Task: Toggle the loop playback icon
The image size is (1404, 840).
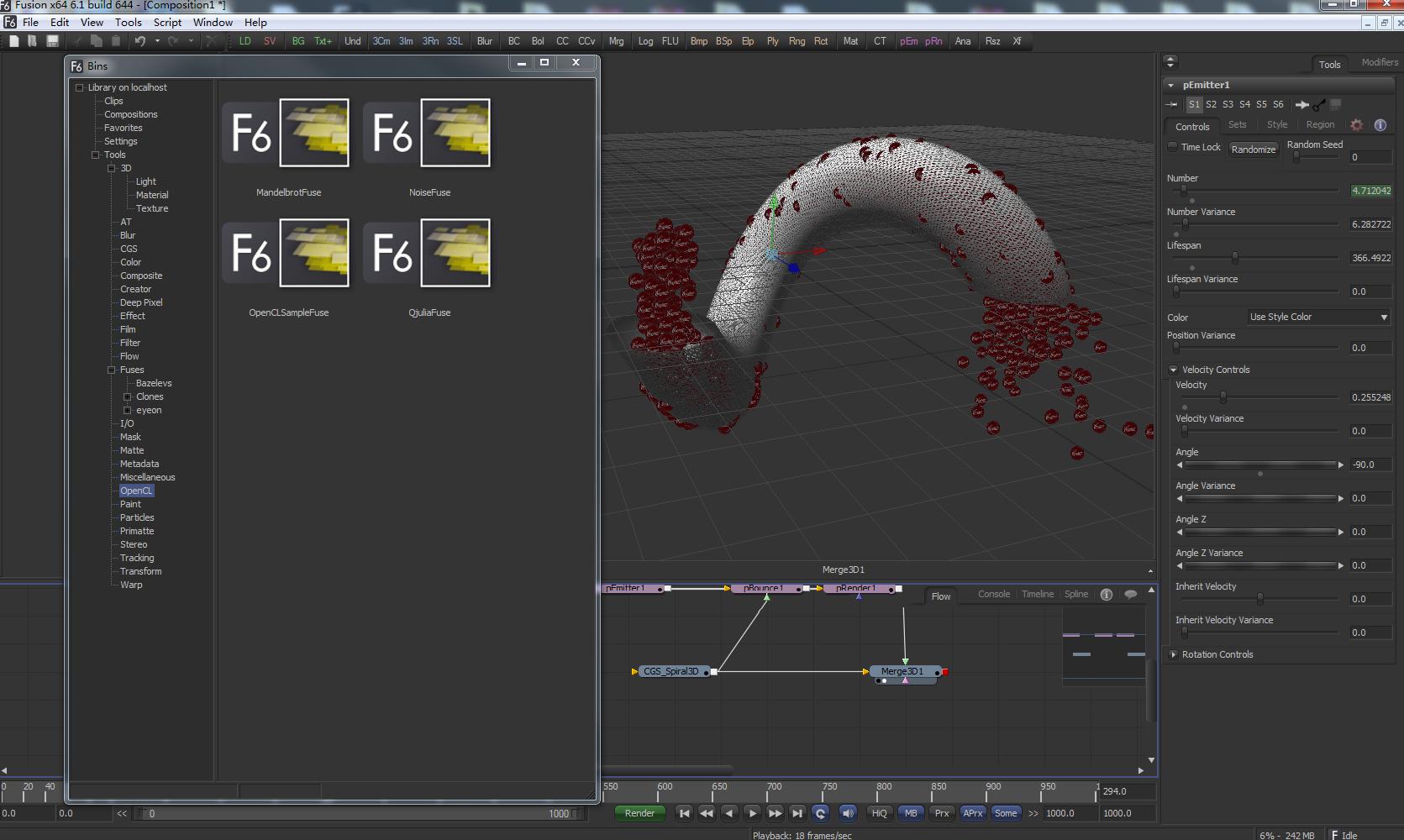Action: (x=821, y=813)
